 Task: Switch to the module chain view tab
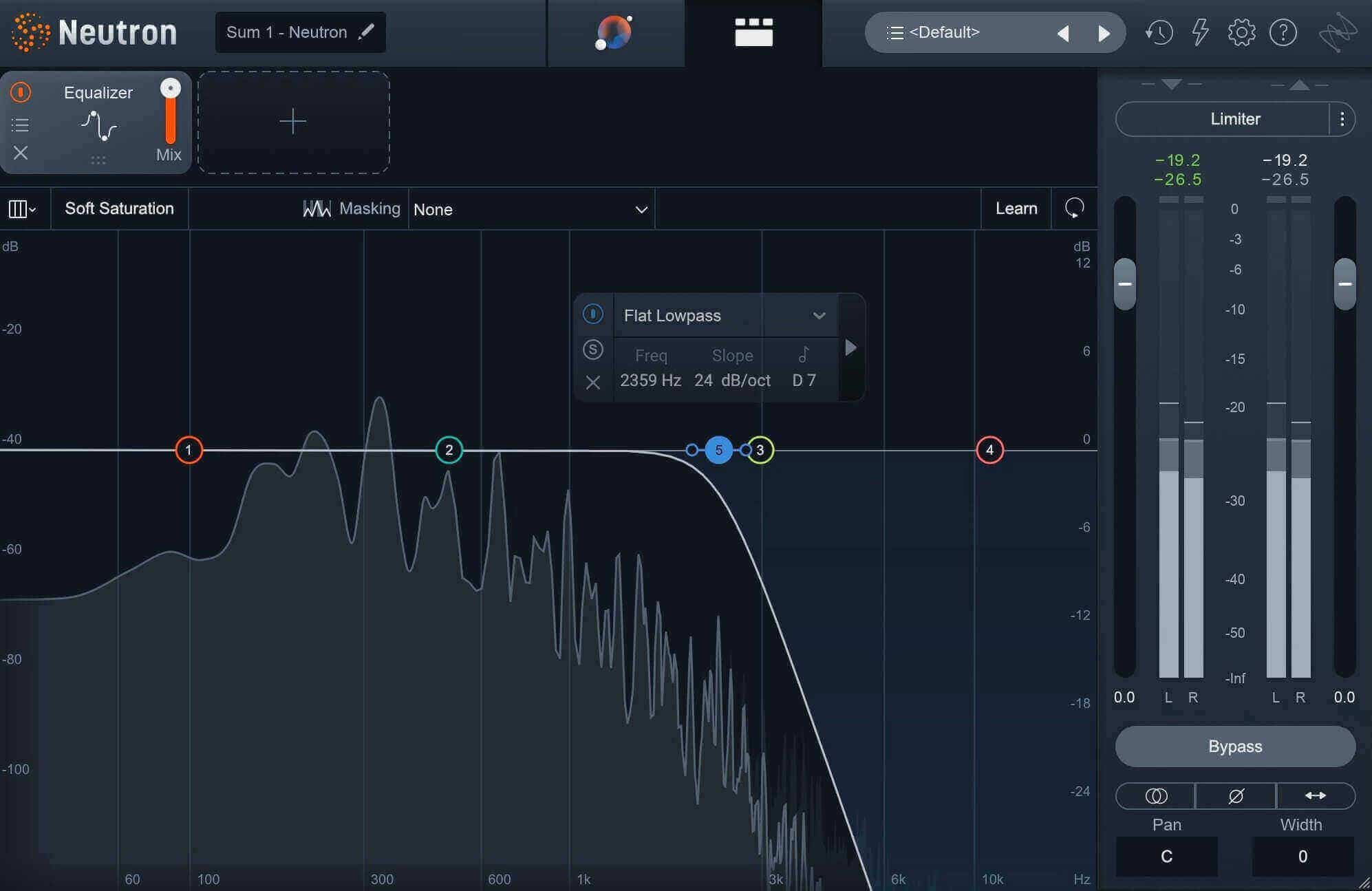(x=753, y=32)
